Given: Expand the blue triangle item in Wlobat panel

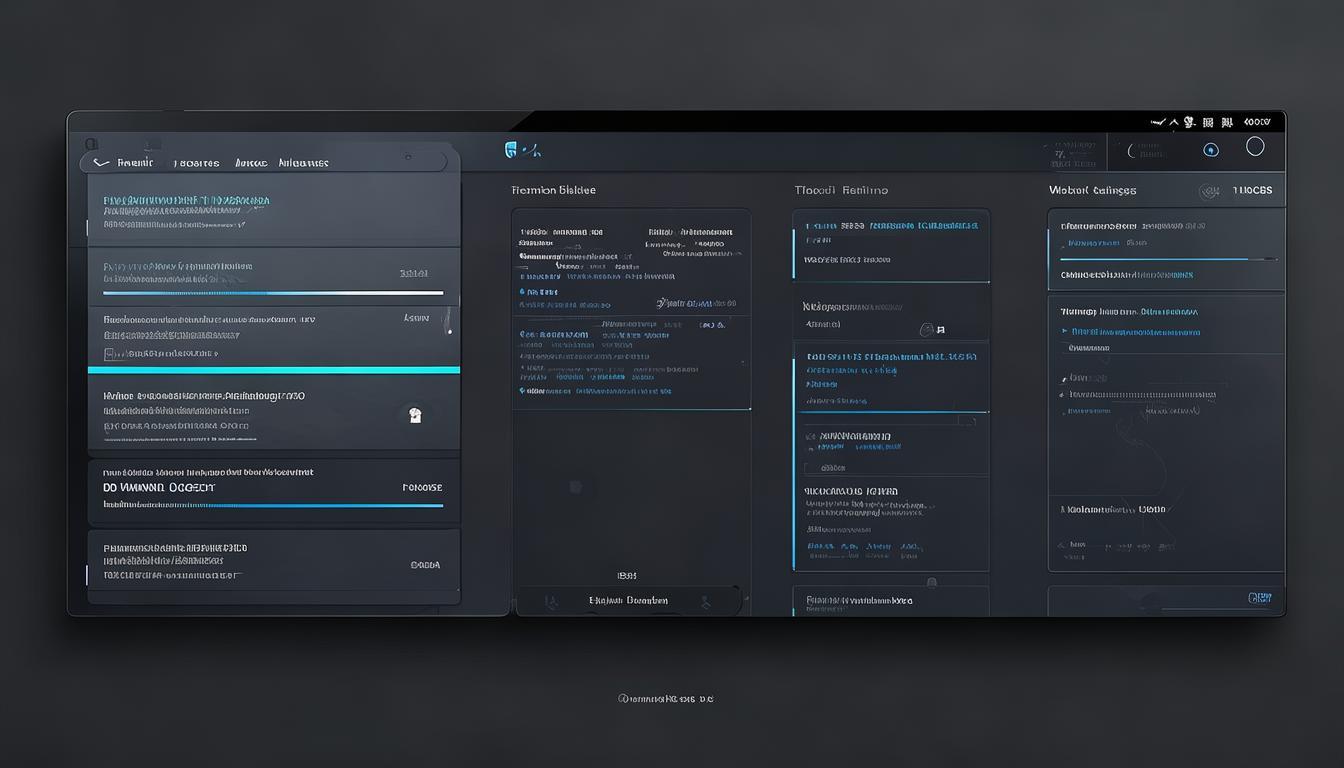Looking at the screenshot, I should 1064,331.
